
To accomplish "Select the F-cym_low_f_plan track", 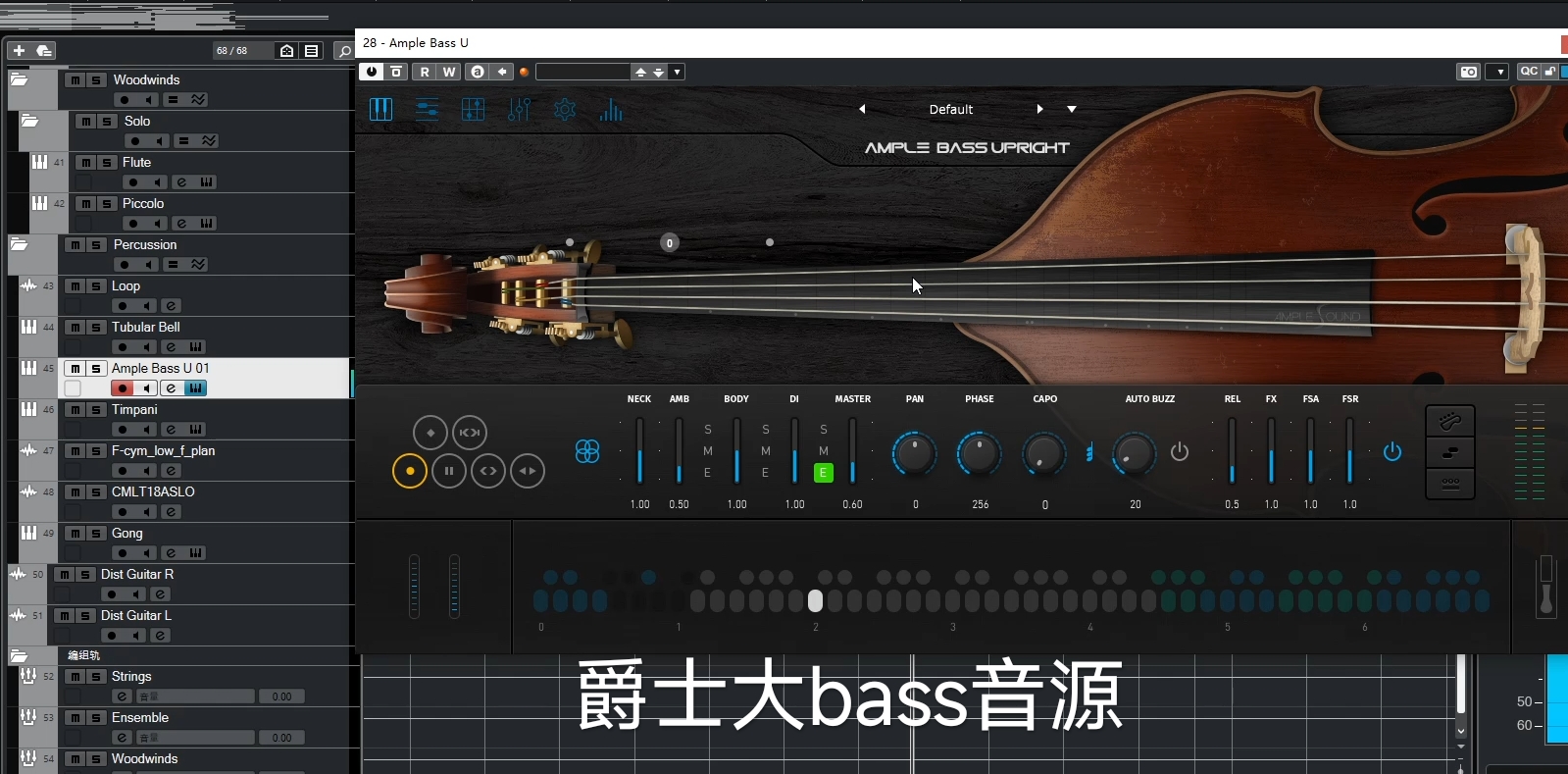I will (163, 450).
